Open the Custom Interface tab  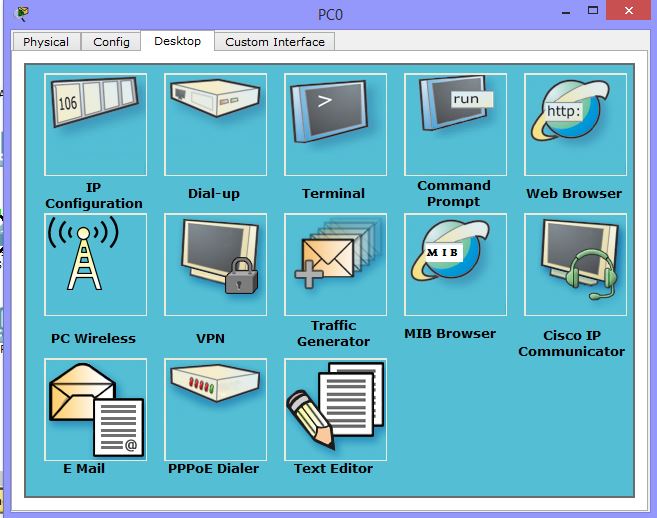click(275, 42)
